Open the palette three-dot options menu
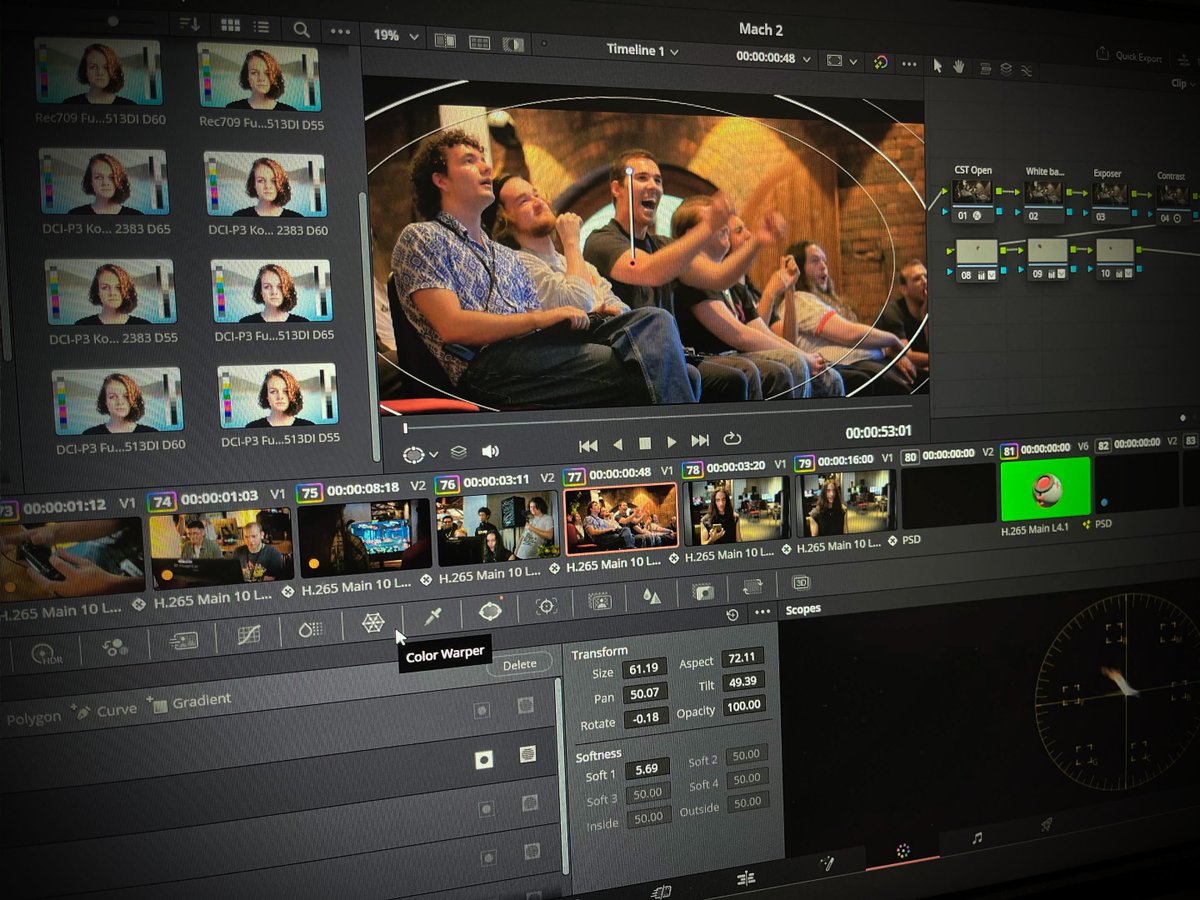This screenshot has height=900, width=1200. point(762,612)
